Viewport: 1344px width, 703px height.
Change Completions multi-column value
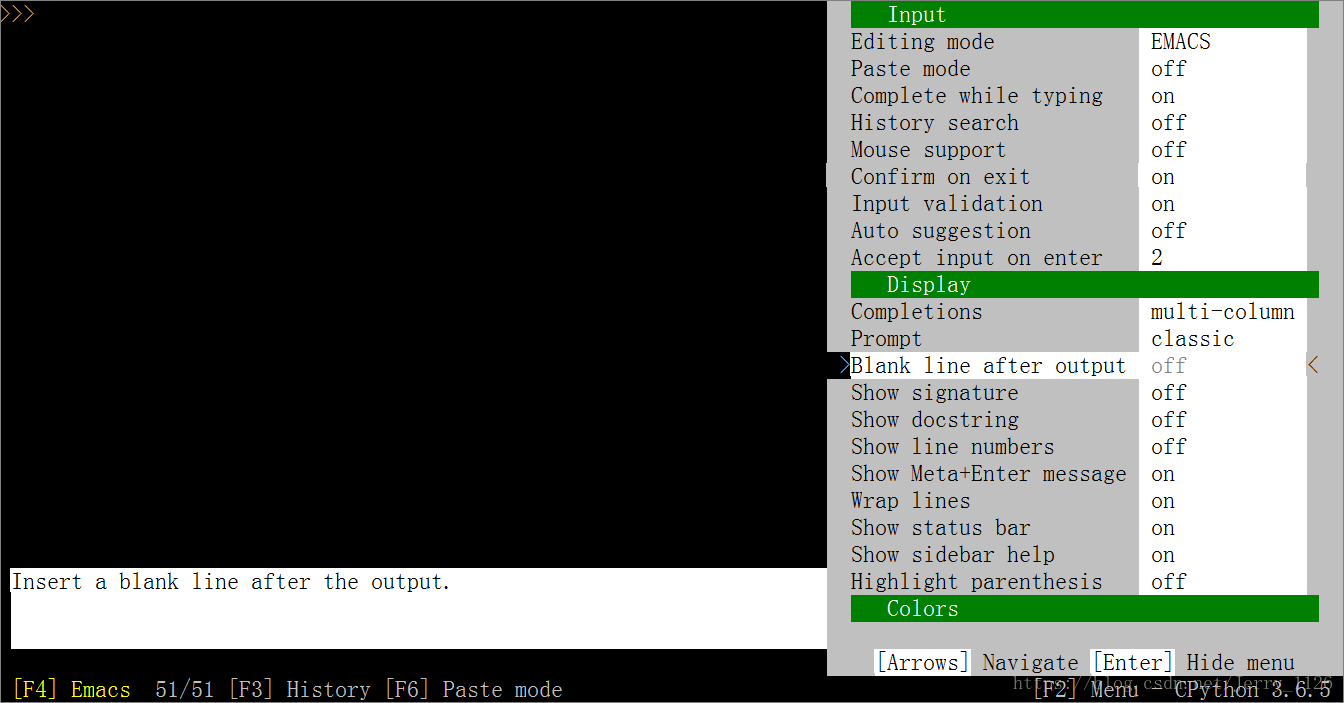coord(1222,312)
